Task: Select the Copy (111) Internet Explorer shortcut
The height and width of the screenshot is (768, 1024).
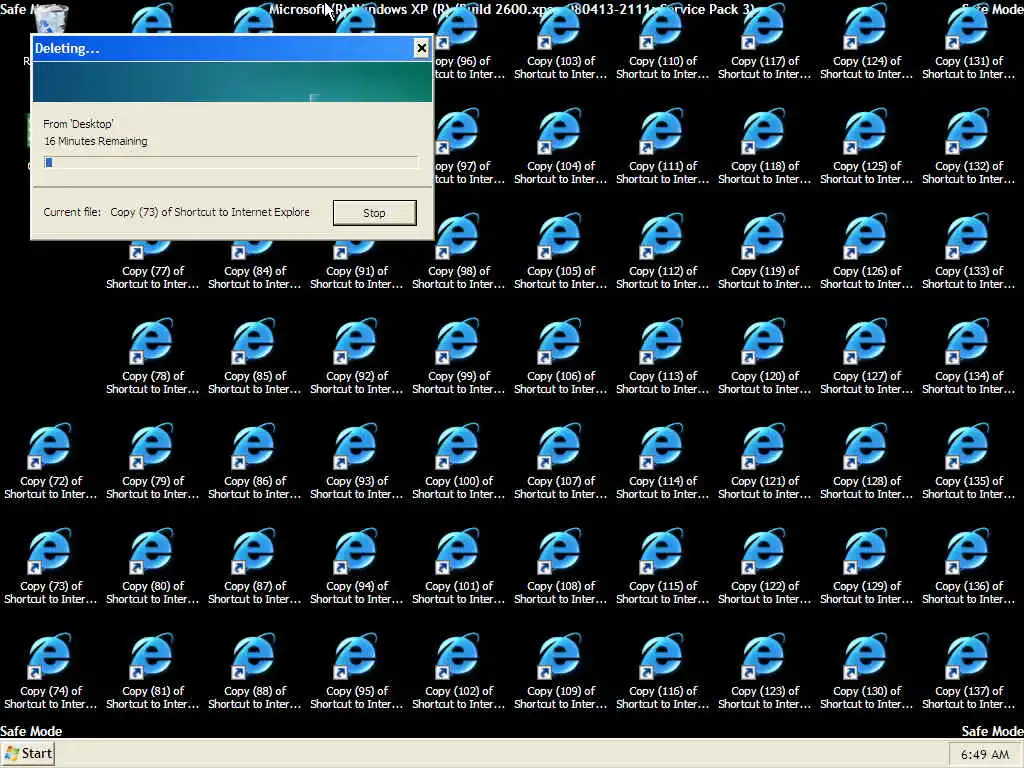Action: click(662, 147)
